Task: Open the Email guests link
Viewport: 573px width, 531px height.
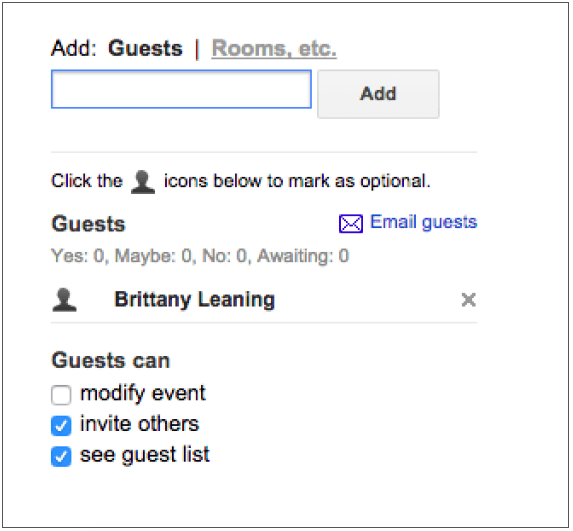Action: point(424,222)
